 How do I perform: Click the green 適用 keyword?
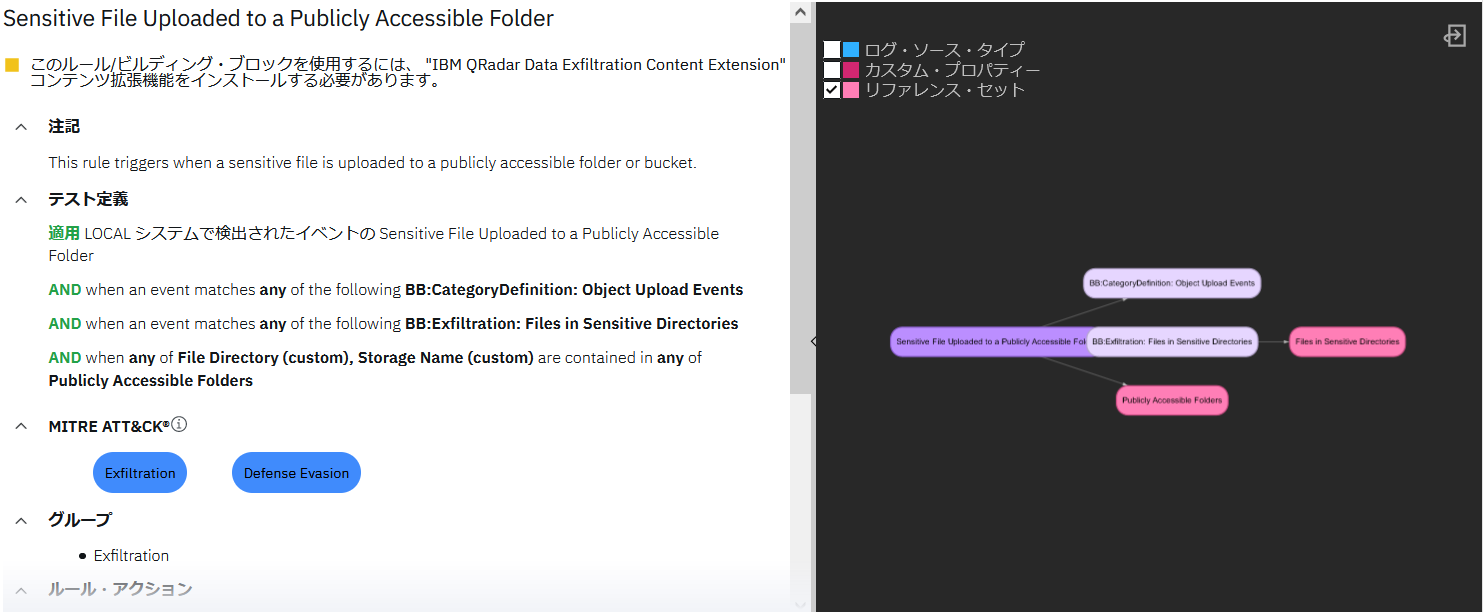coord(64,234)
